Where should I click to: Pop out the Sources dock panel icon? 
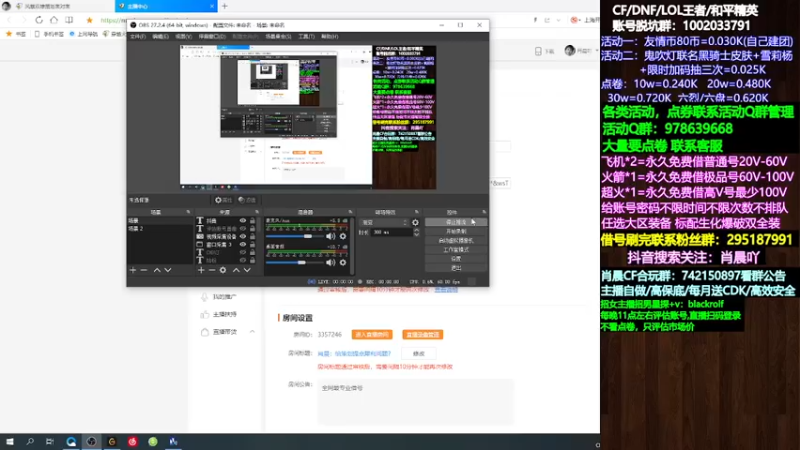coord(257,212)
